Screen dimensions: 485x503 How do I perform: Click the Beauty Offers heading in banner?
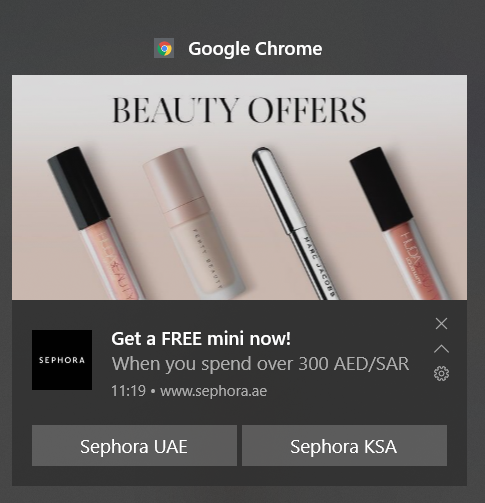[239, 110]
